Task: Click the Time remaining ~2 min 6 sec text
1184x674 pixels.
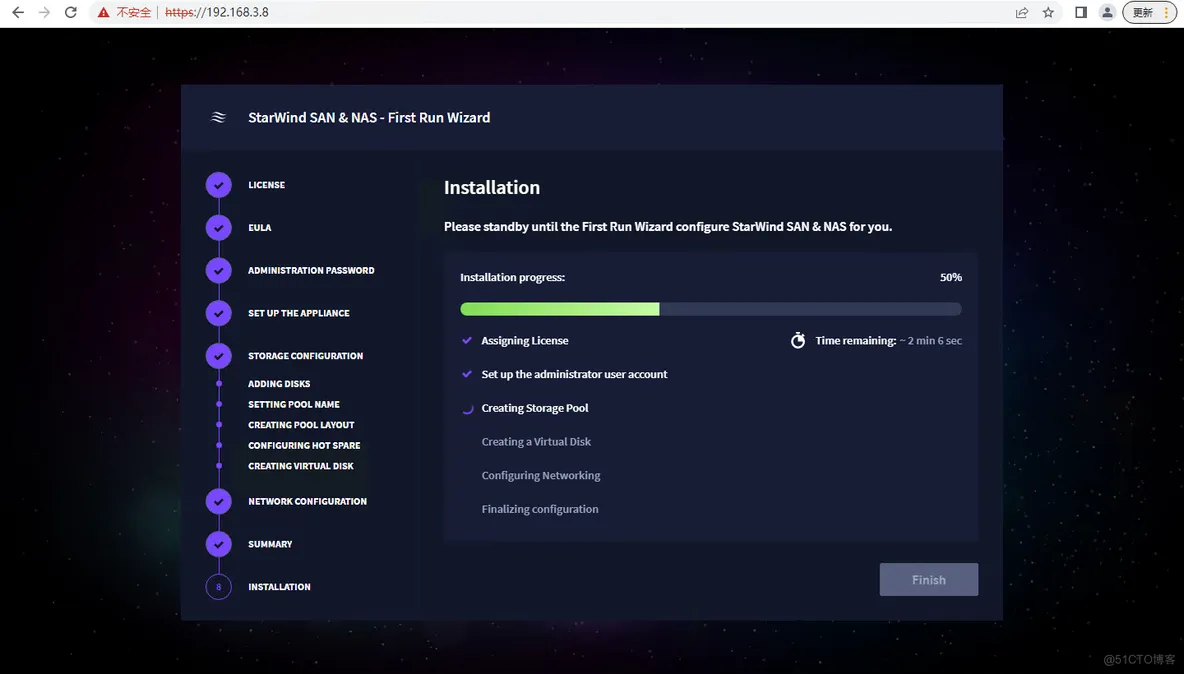Action: click(889, 340)
